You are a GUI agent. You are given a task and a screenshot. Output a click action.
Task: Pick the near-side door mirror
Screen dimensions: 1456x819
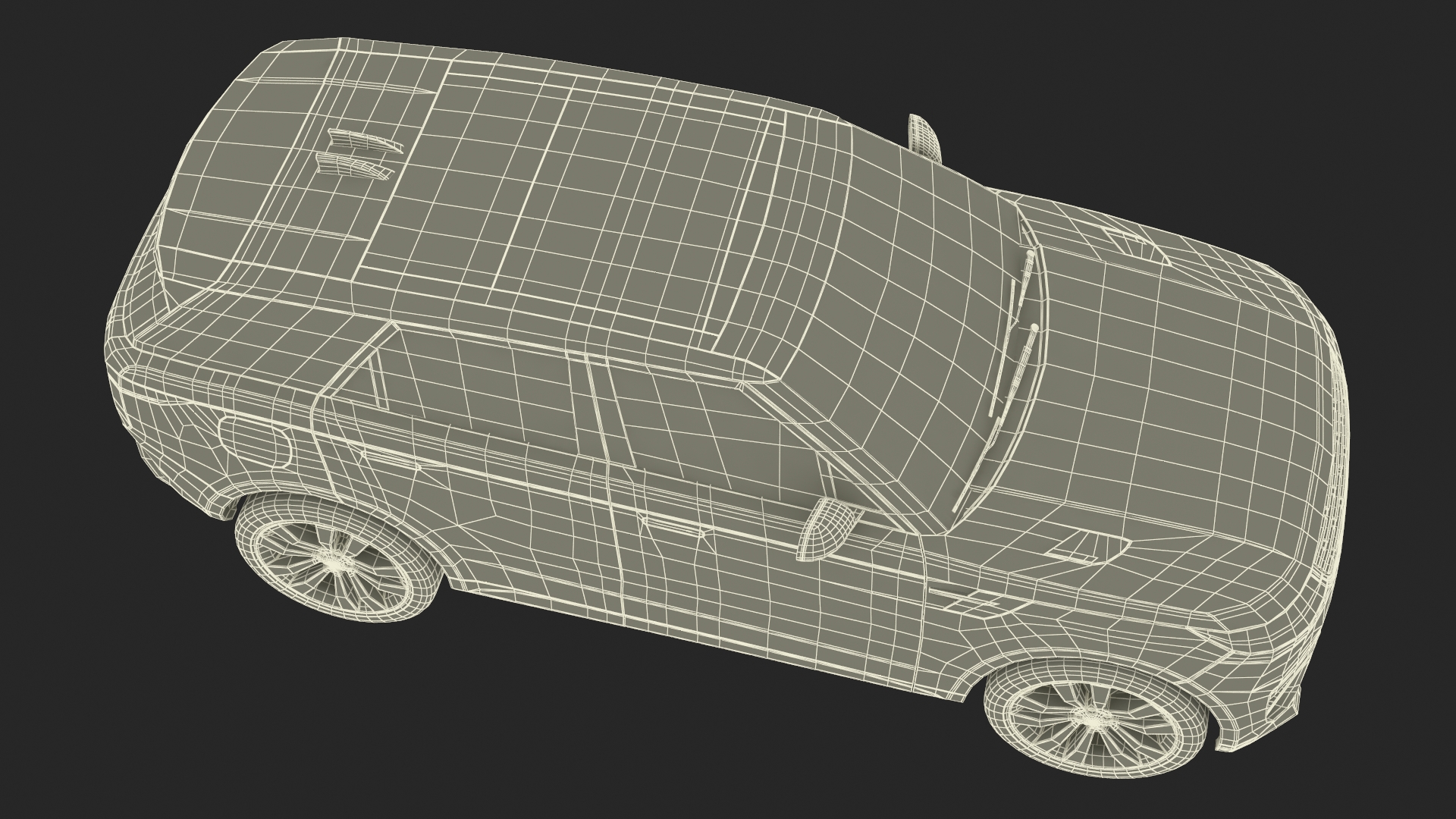828,529
